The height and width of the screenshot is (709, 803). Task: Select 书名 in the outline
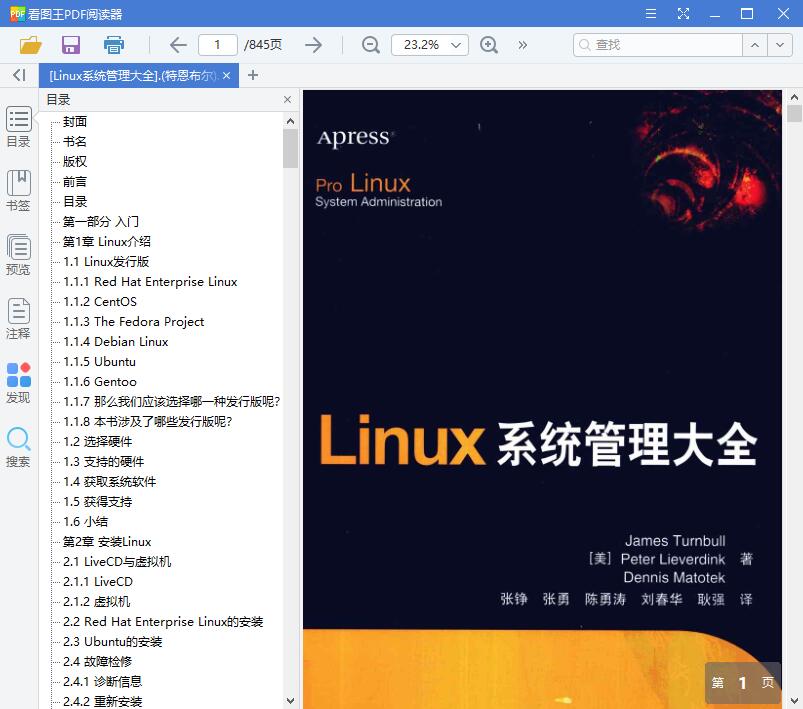click(75, 141)
